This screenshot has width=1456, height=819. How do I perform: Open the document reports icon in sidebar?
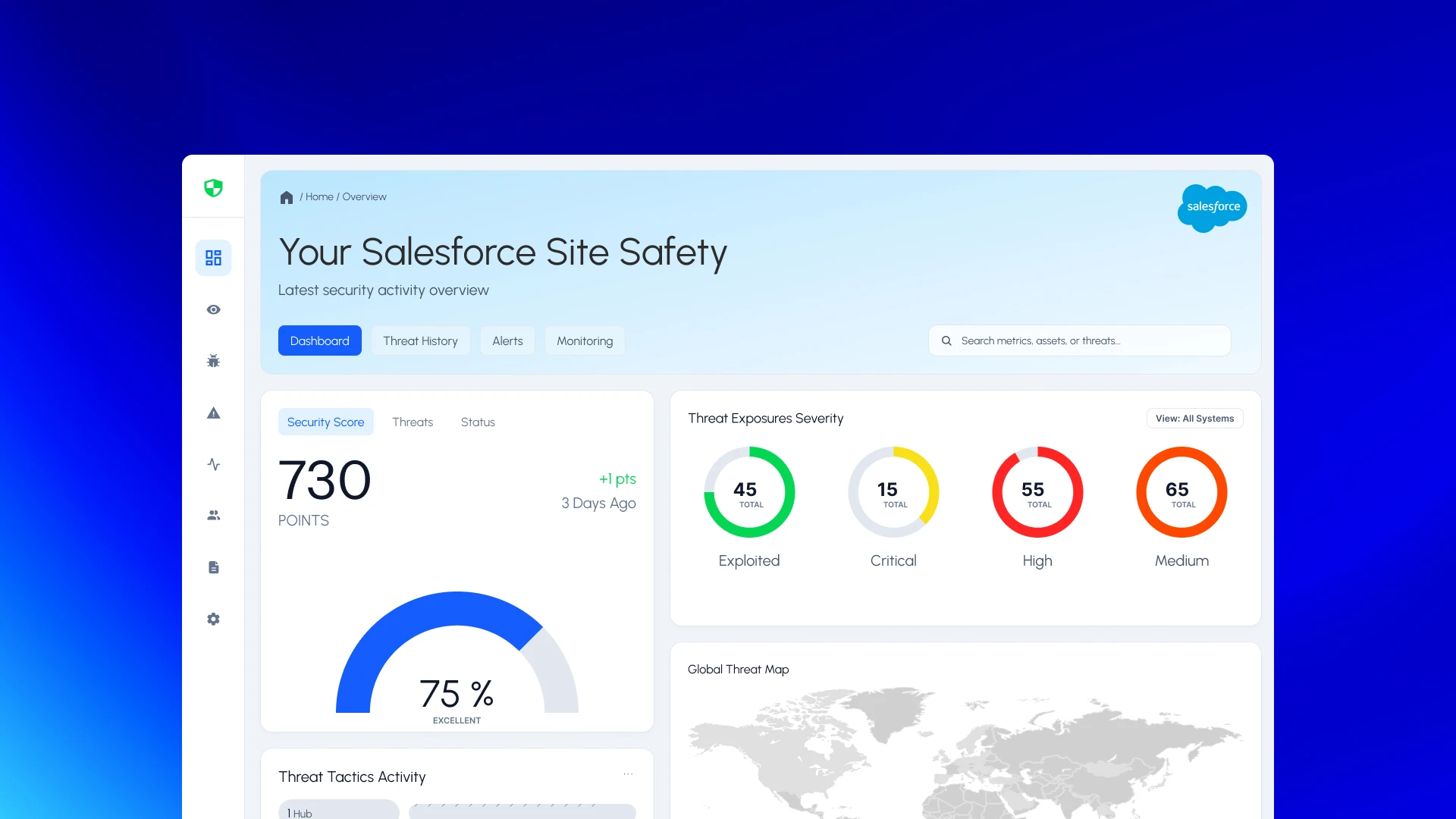(213, 567)
